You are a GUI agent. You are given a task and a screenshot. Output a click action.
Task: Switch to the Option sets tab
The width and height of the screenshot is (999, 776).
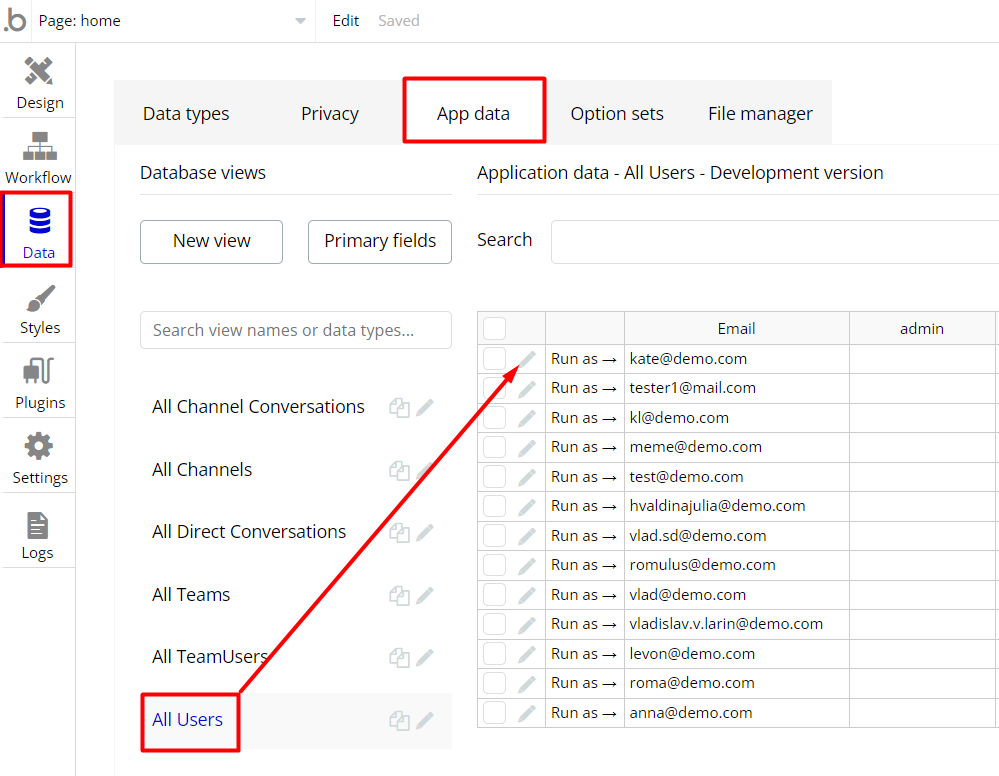tap(617, 113)
